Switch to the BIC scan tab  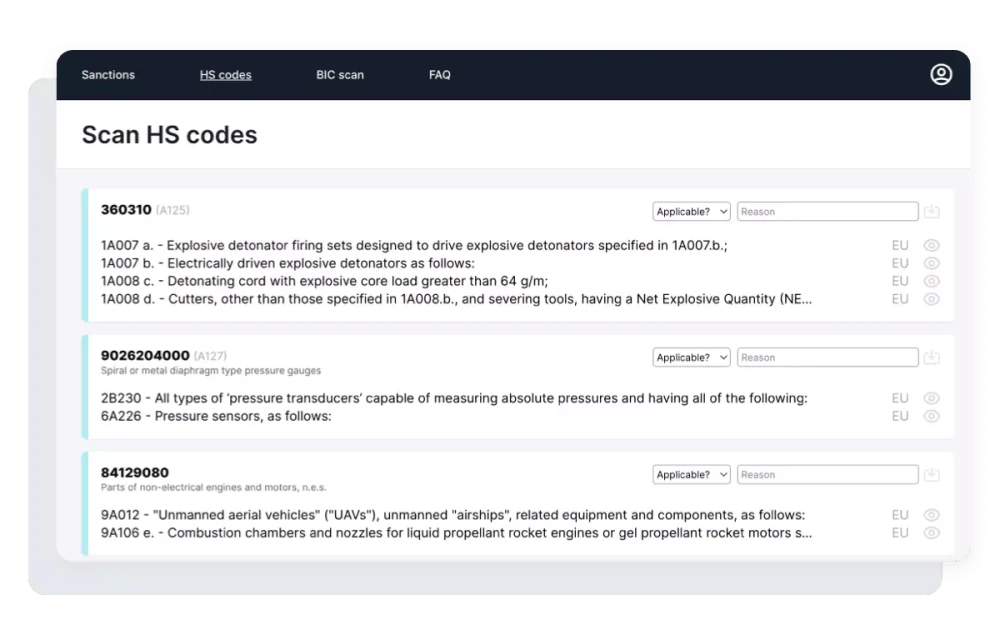pyautogui.click(x=340, y=75)
